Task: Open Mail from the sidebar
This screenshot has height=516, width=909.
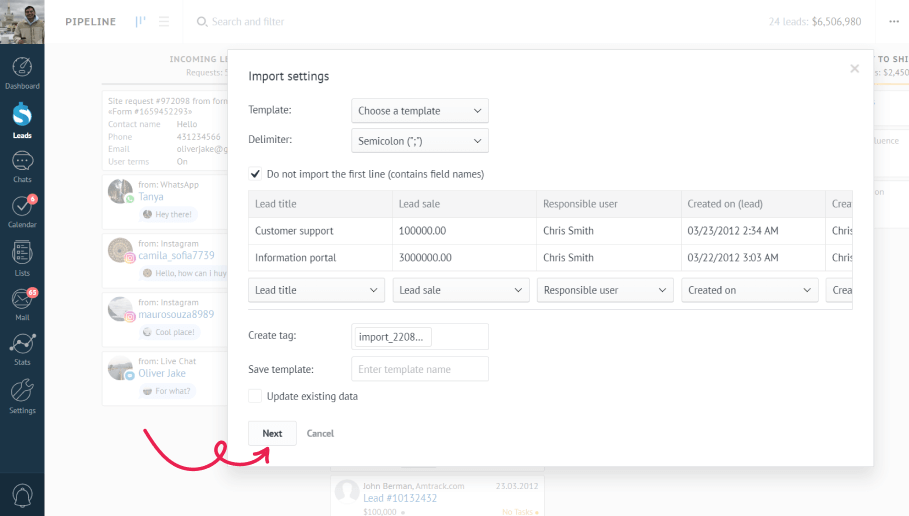Action: tap(22, 304)
